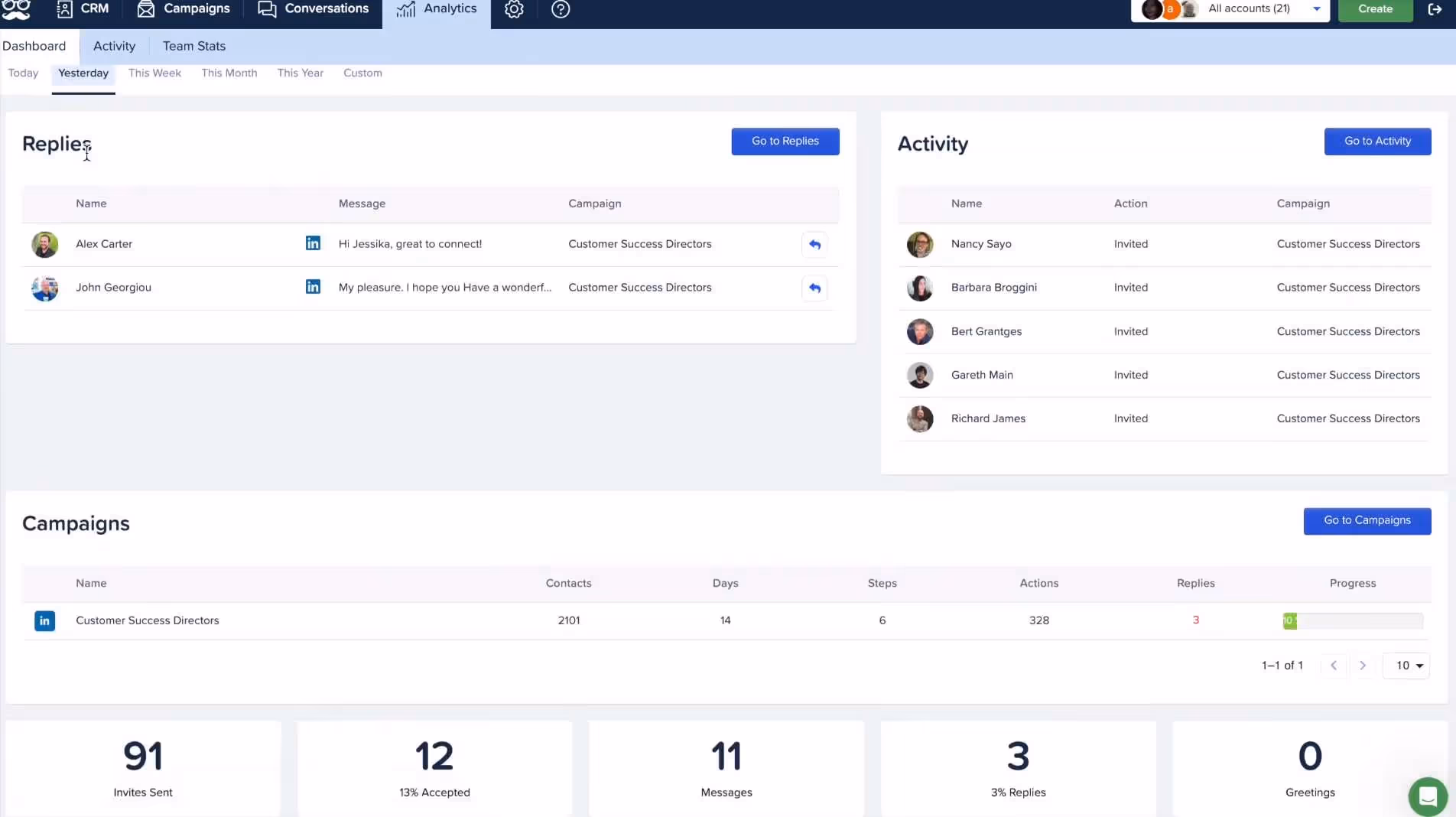This screenshot has height=817, width=1456.
Task: Expand the All accounts dropdown
Action: click(1317, 9)
